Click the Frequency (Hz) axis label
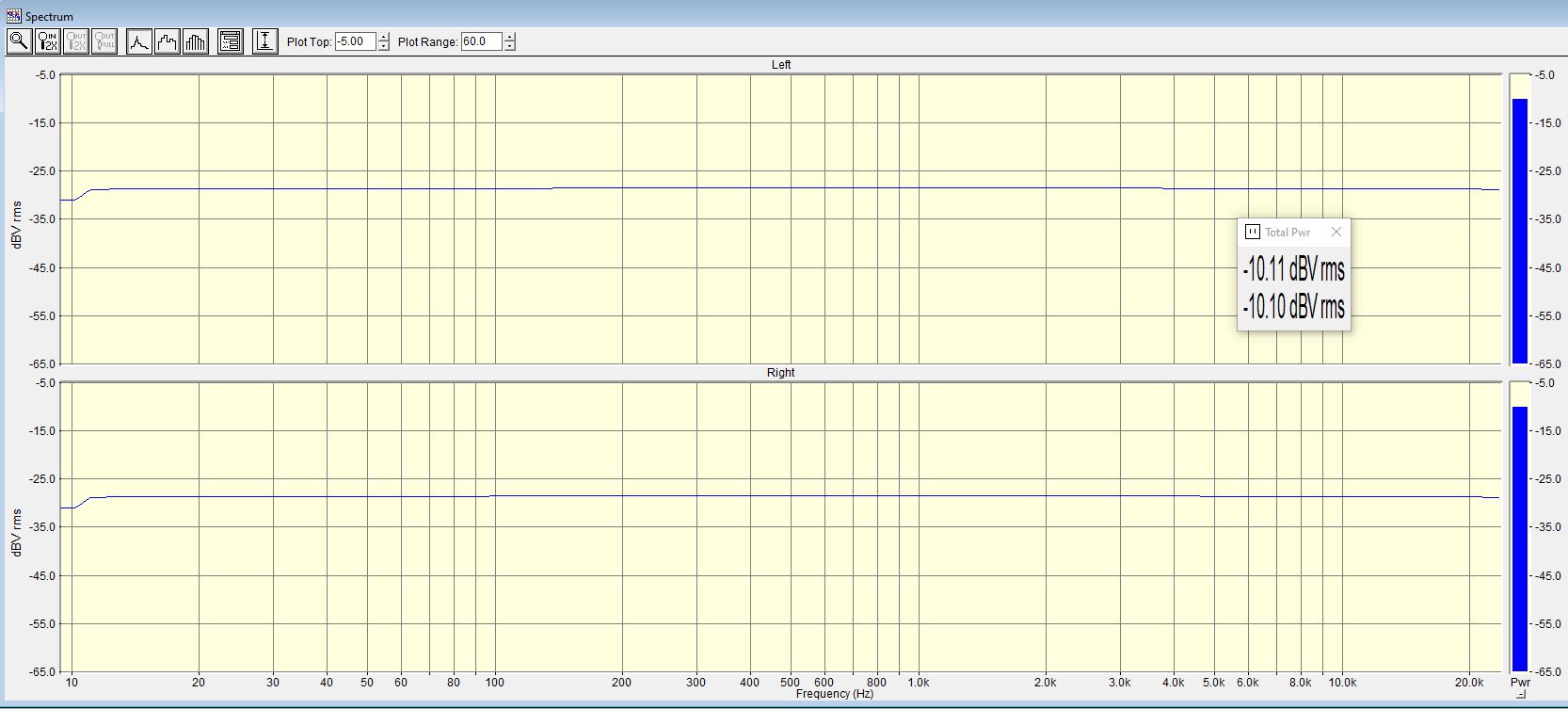 click(835, 694)
